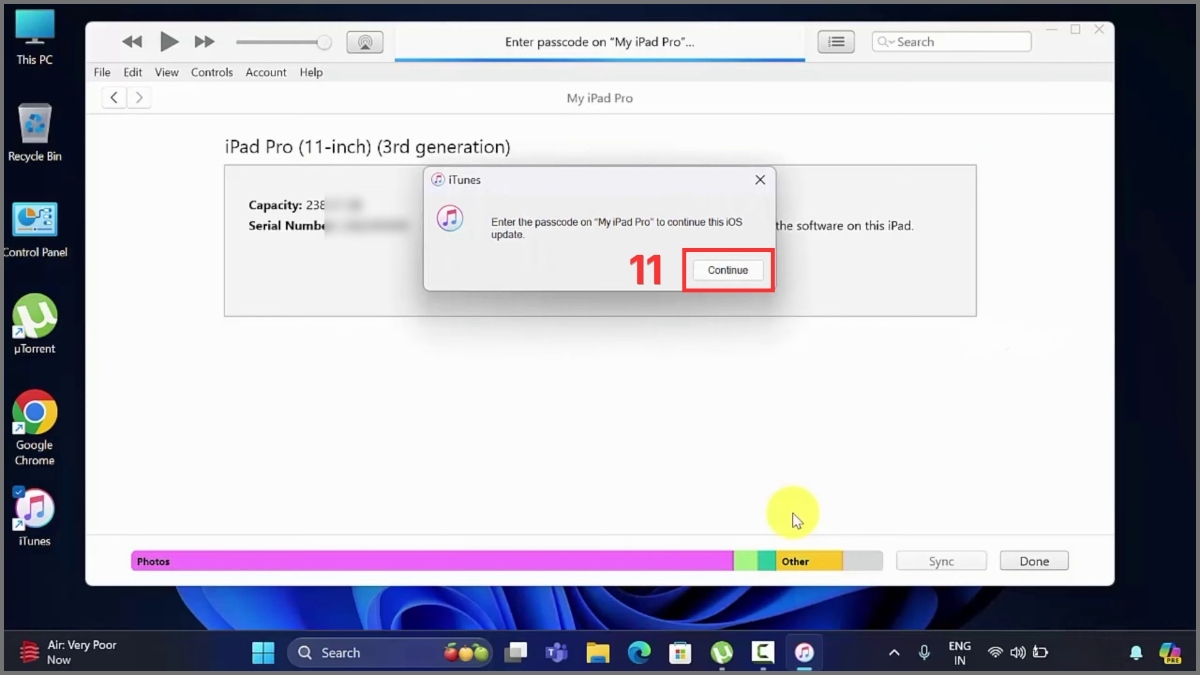
Task: Open the Controls menu
Action: click(212, 72)
